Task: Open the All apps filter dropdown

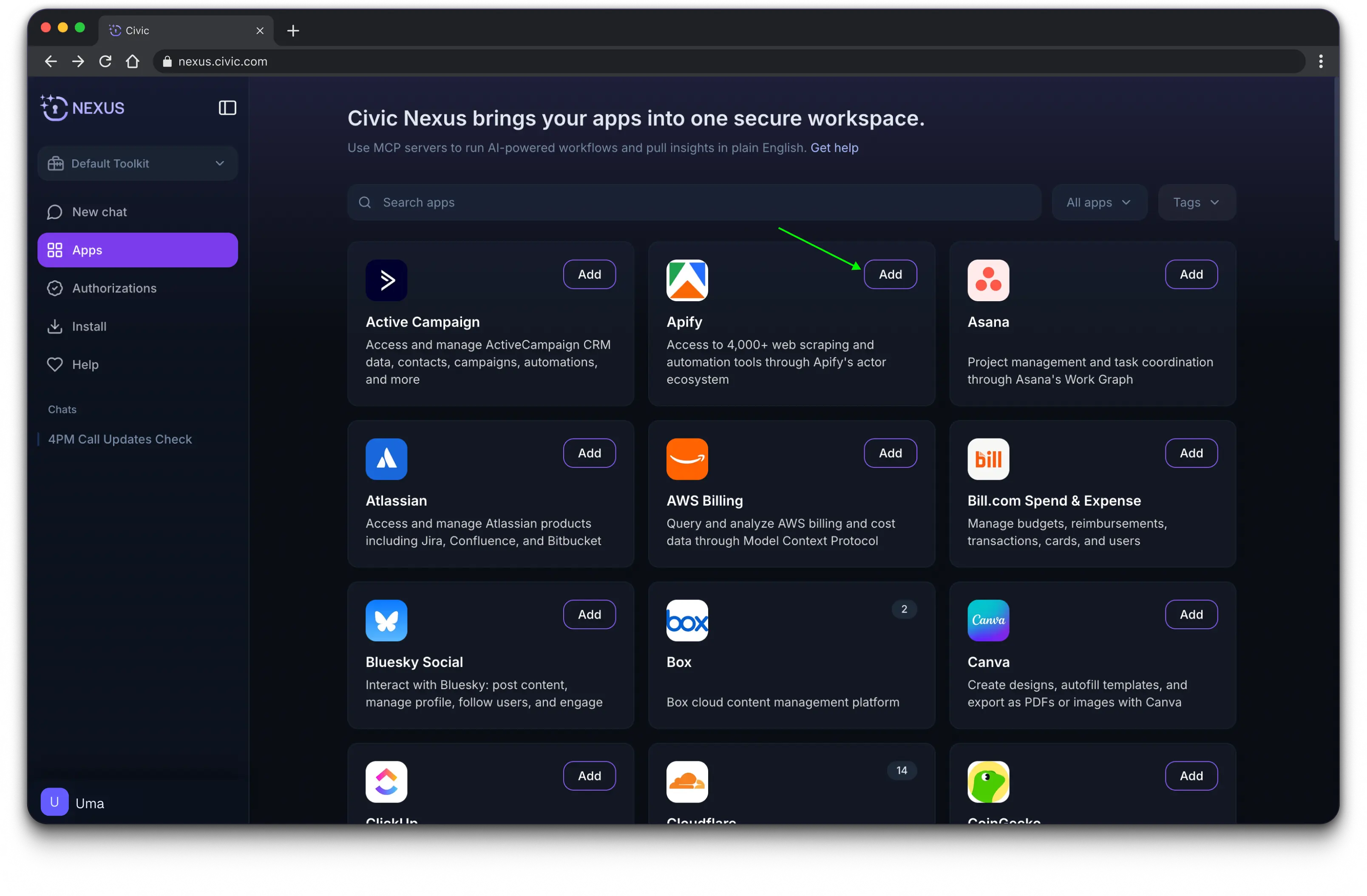Action: coord(1098,203)
